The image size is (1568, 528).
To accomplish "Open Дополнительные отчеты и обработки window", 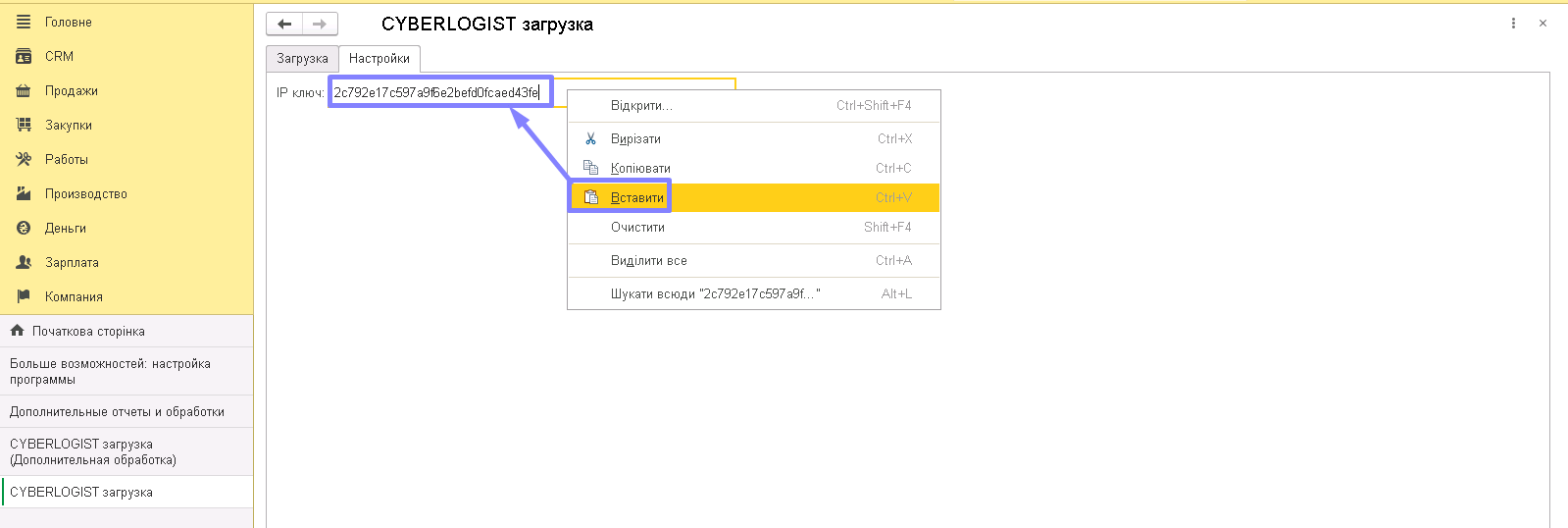I will pyautogui.click(x=126, y=411).
